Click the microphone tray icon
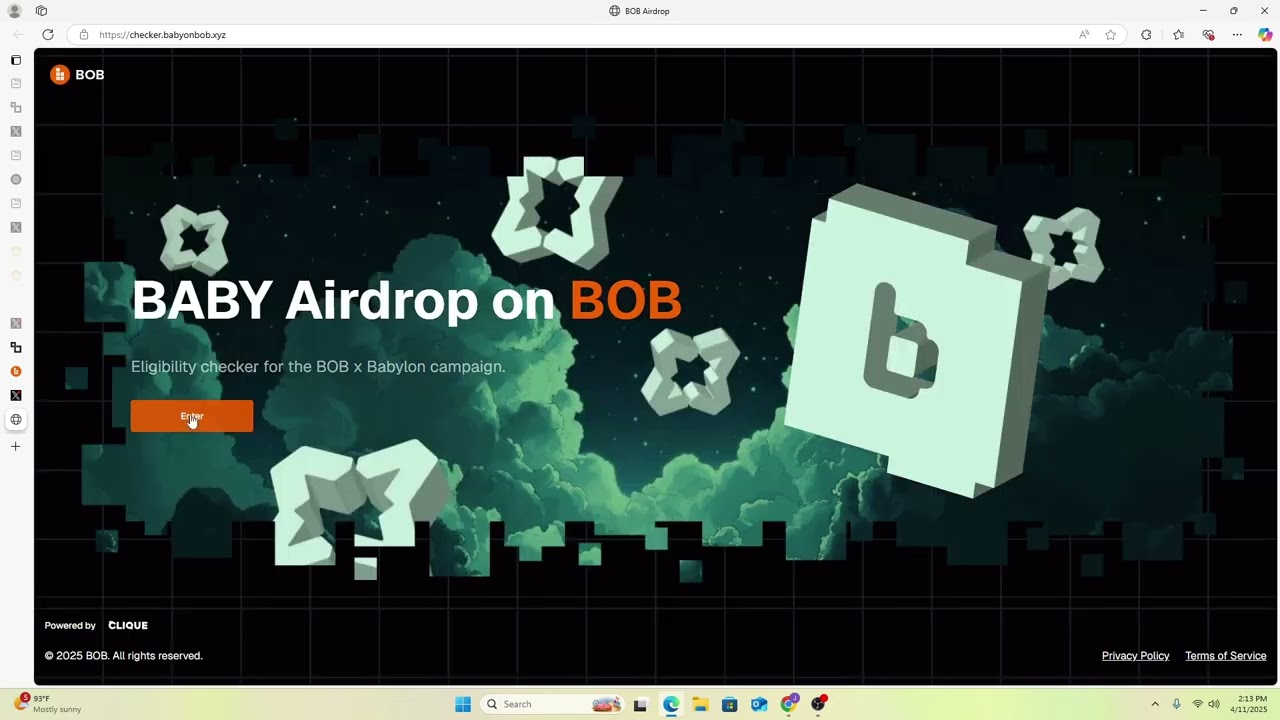Viewport: 1280px width, 720px height. click(x=1177, y=704)
